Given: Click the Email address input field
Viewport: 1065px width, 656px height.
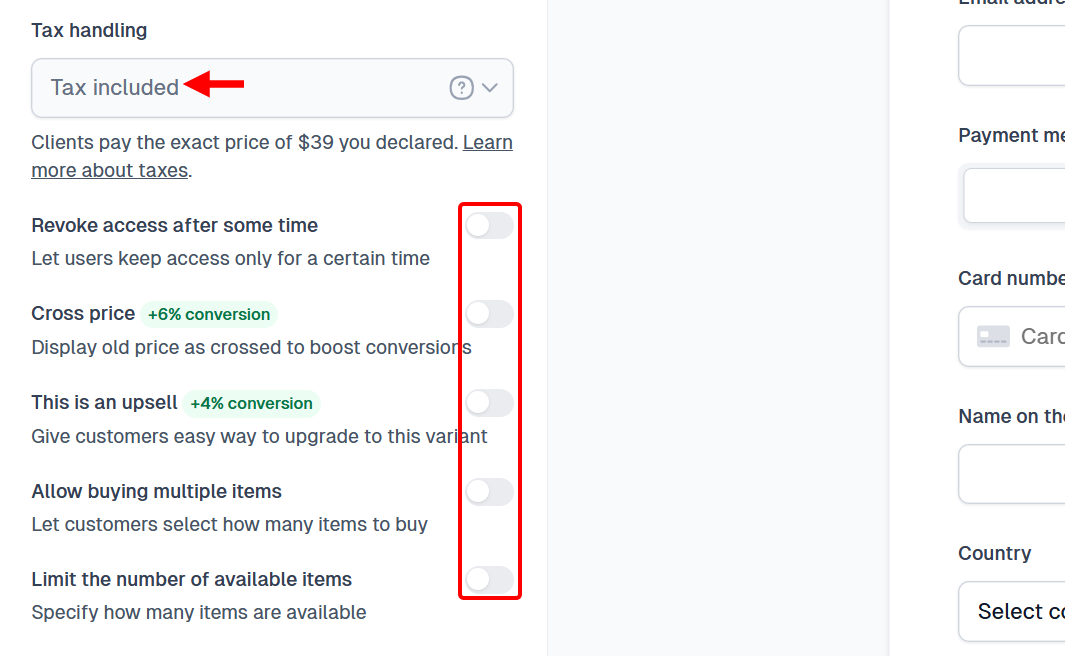Looking at the screenshot, I should point(1020,56).
